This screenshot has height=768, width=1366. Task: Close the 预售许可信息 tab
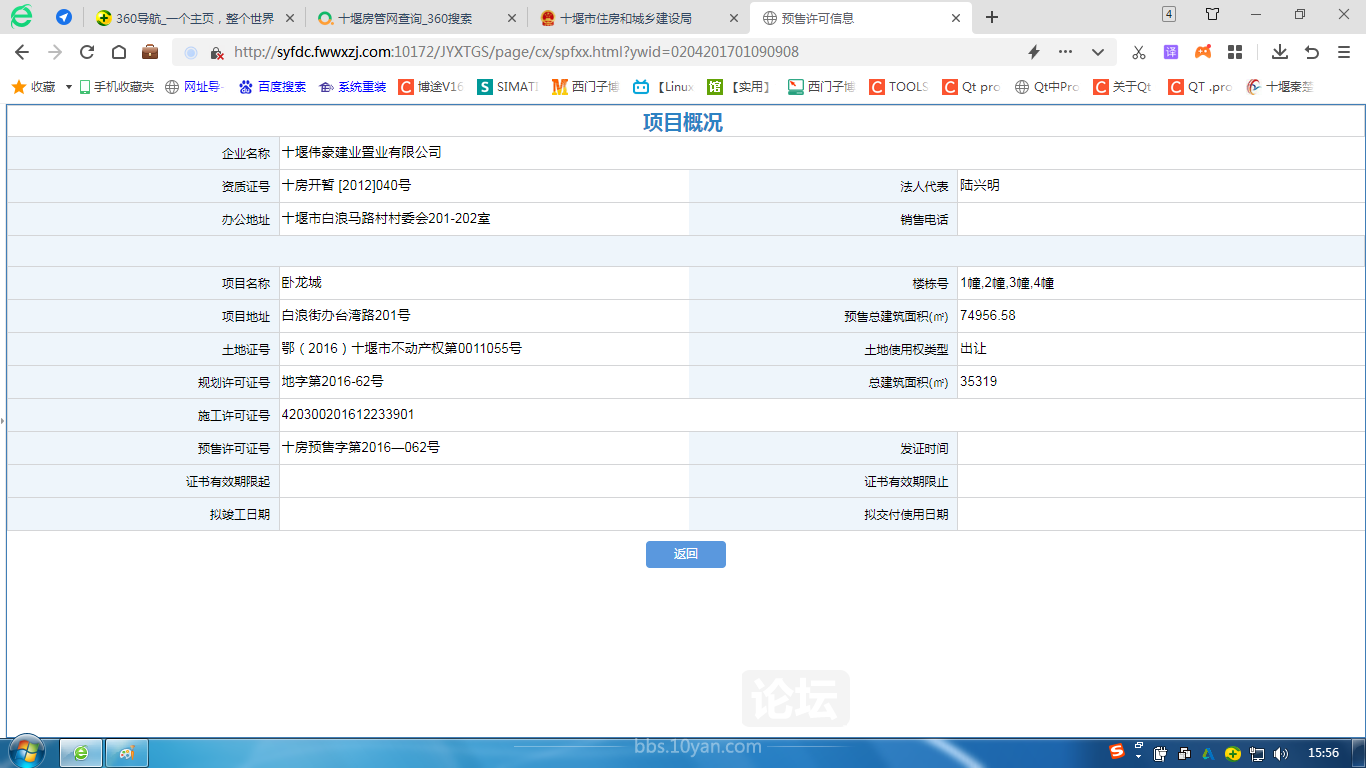(955, 18)
